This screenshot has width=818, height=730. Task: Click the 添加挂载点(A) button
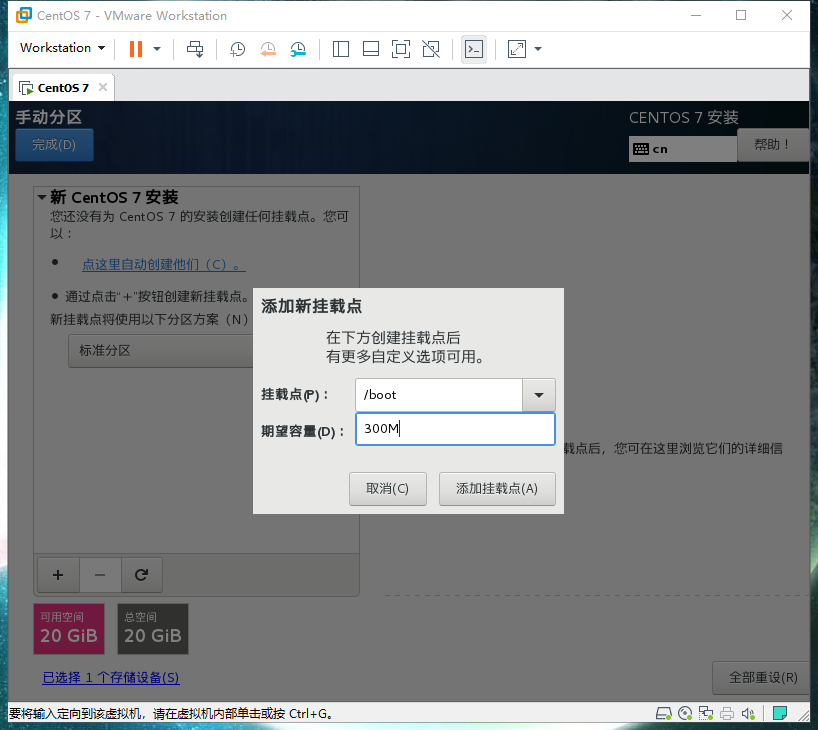coord(497,489)
